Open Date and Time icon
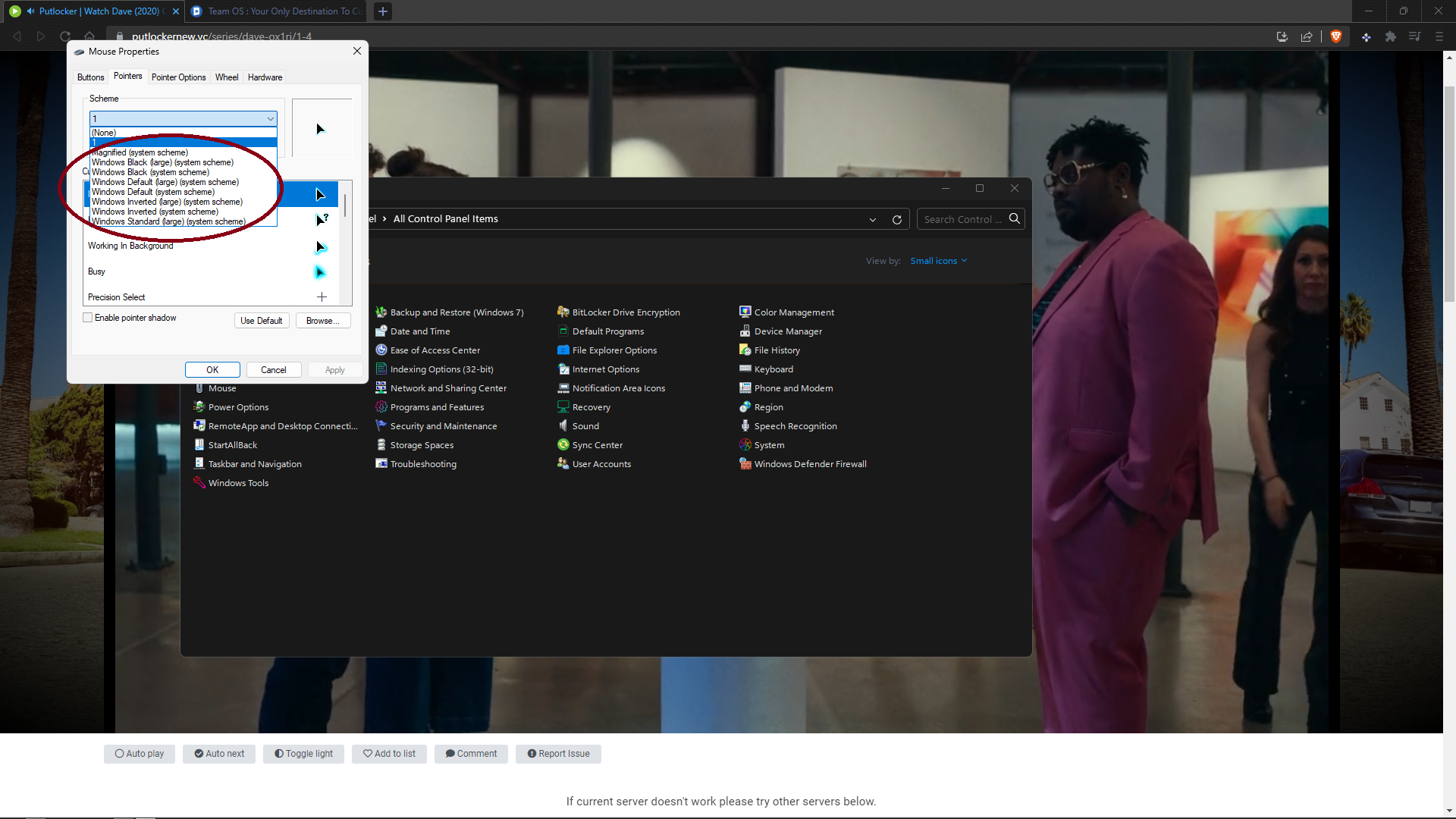 (x=381, y=331)
